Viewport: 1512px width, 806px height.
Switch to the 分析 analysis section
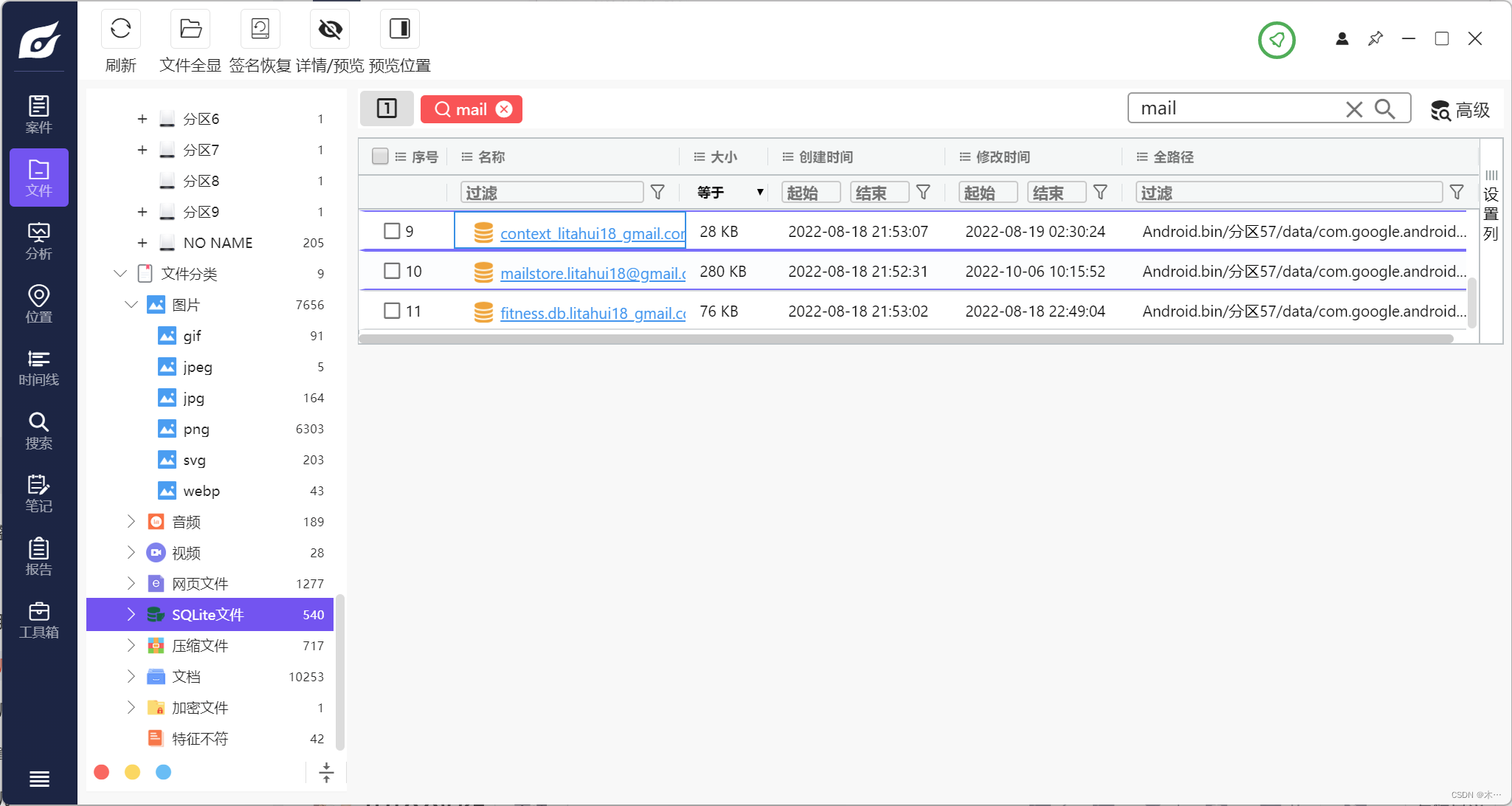(x=38, y=241)
